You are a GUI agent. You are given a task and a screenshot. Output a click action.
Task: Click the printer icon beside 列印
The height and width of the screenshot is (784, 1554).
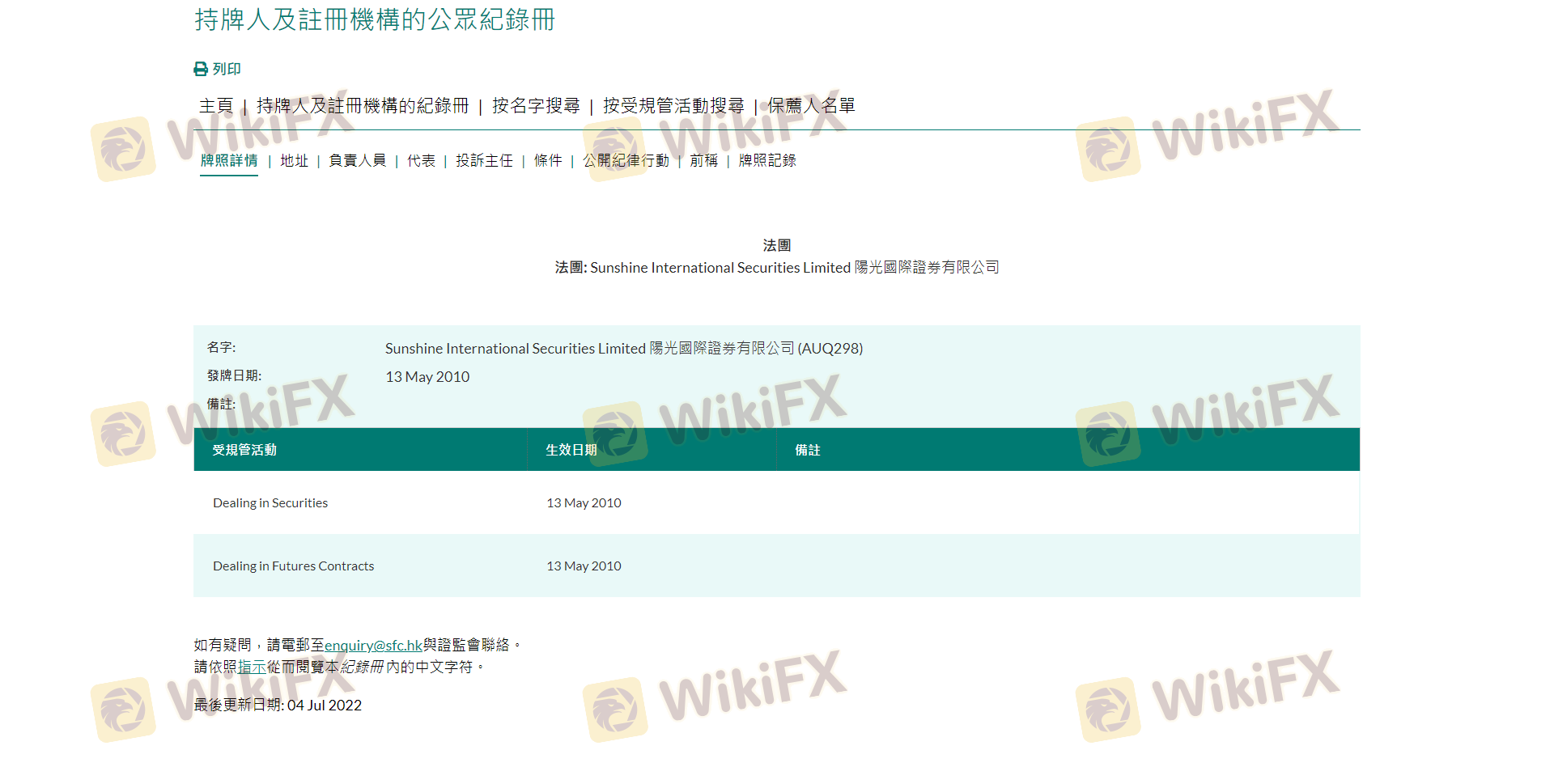pos(201,70)
